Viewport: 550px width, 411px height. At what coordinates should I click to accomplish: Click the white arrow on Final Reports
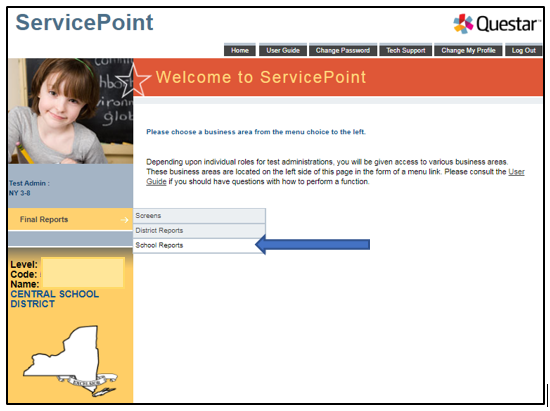coord(124,220)
